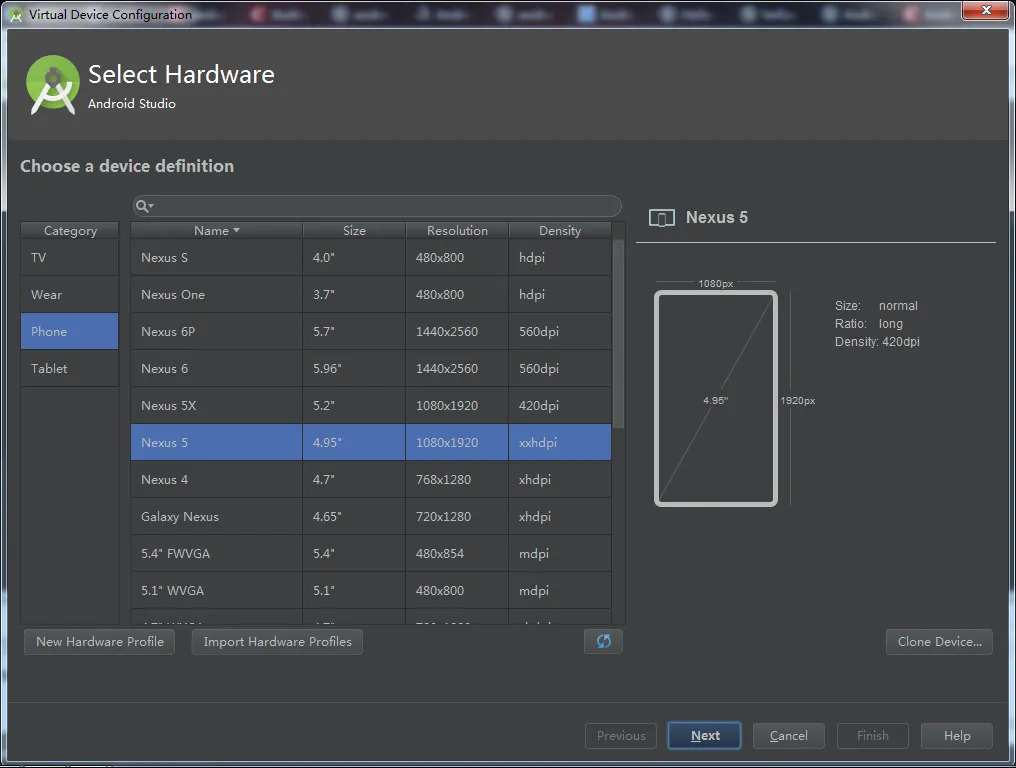This screenshot has height=768, width=1016.
Task: Open New Hardware Profile dialog
Action: pos(100,642)
